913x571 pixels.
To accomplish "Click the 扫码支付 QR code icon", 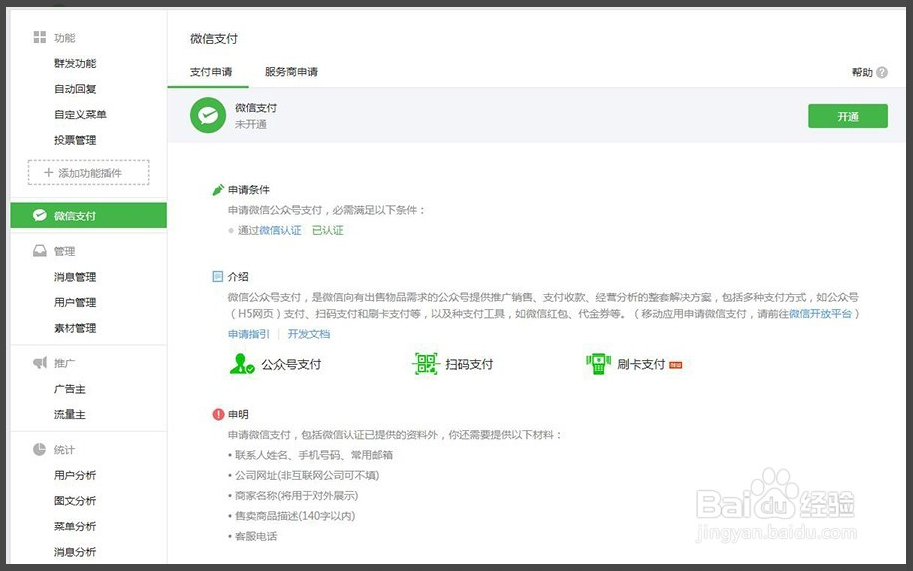I will tap(427, 364).
